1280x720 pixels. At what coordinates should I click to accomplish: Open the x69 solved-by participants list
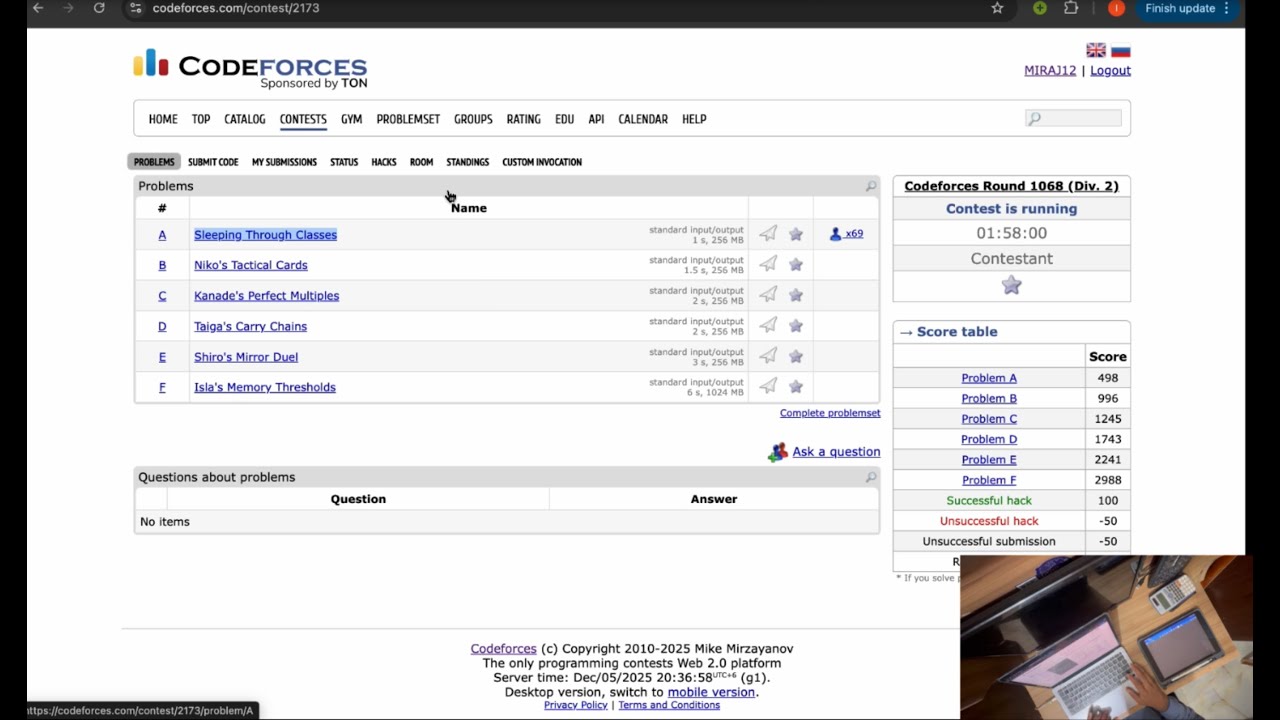pos(846,234)
